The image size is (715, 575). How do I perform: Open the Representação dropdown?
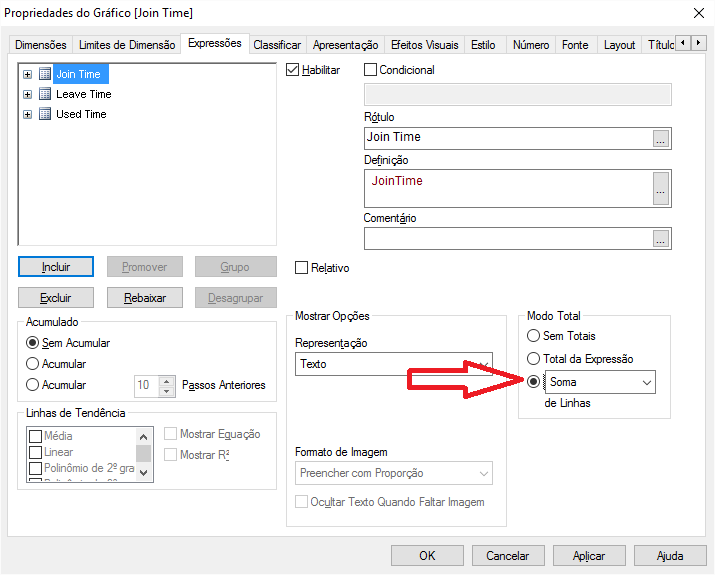click(x=394, y=364)
